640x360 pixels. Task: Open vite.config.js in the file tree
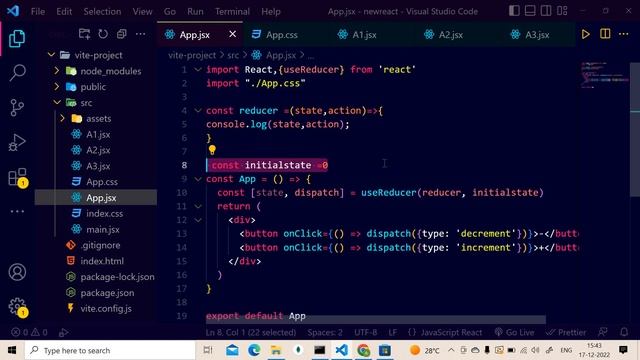pyautogui.click(x=106, y=309)
